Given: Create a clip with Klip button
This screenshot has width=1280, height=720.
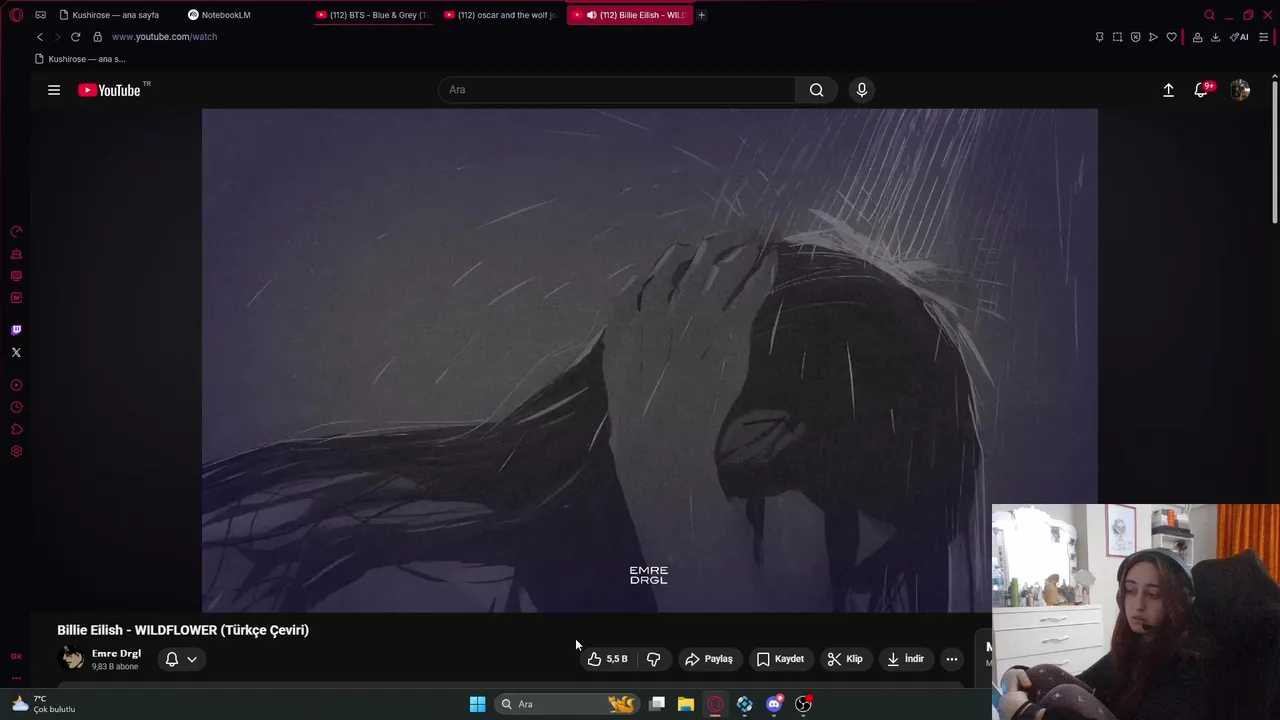Looking at the screenshot, I should pos(845,659).
